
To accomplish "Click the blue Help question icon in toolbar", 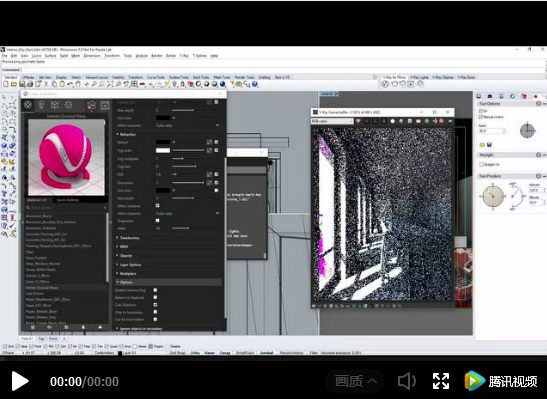I will (x=255, y=84).
